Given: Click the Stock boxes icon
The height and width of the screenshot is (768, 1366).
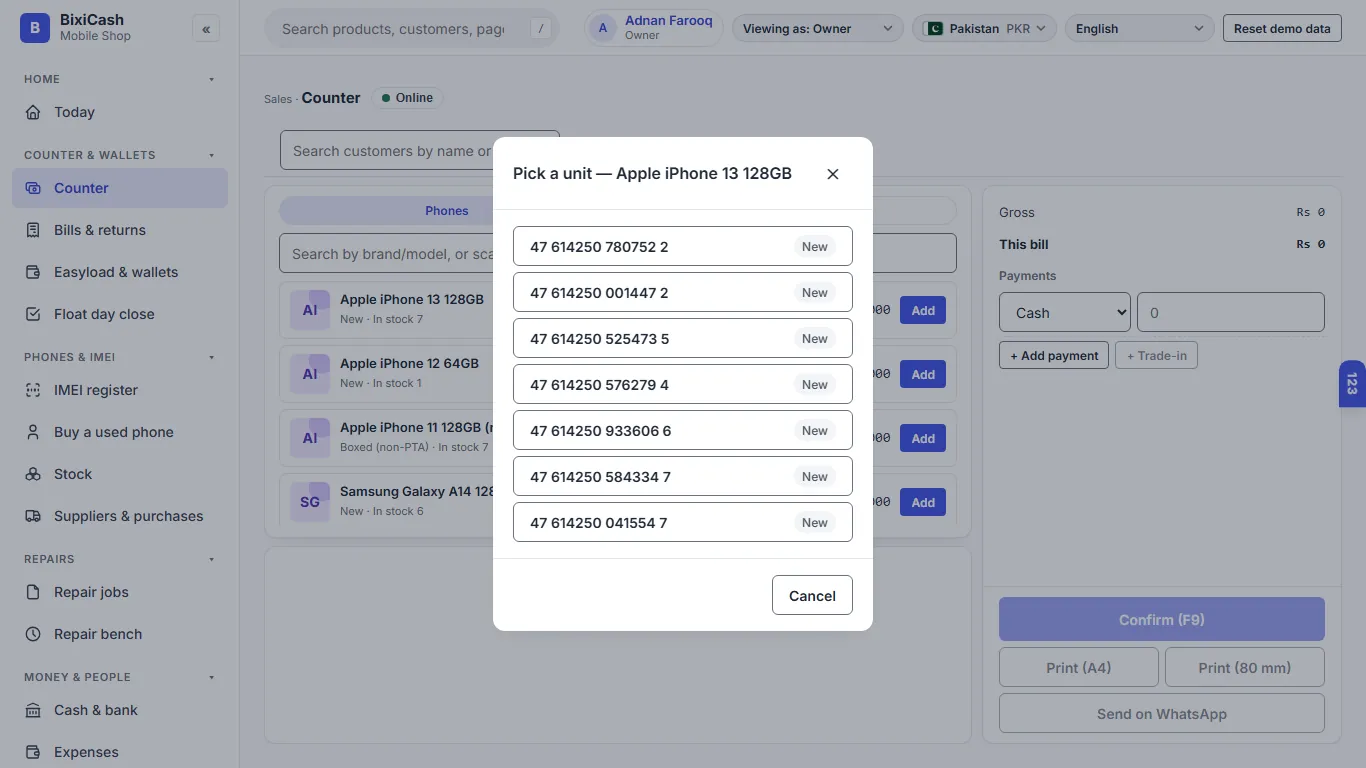Looking at the screenshot, I should (x=33, y=474).
